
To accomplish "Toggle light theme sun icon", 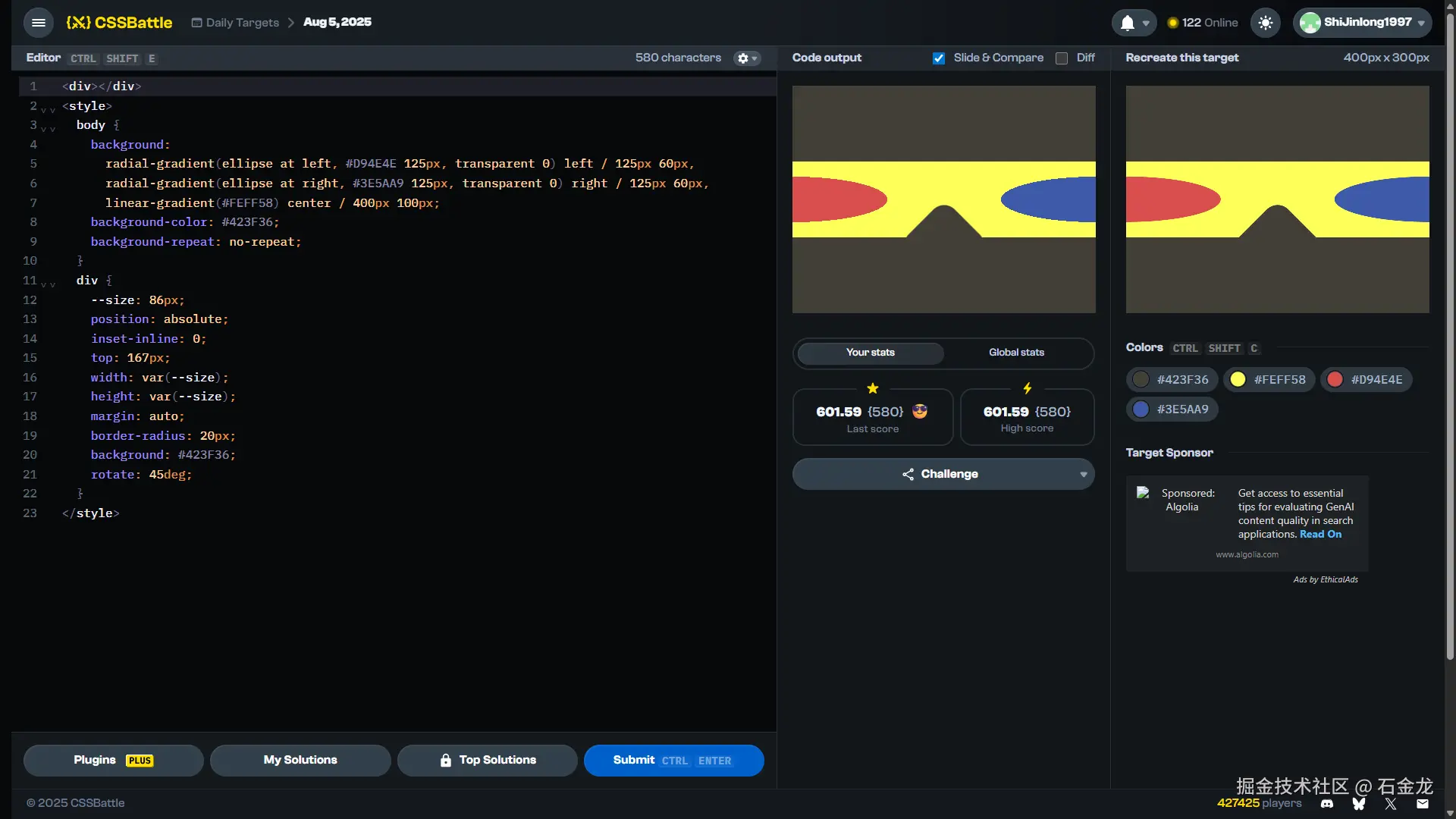I will (x=1266, y=23).
